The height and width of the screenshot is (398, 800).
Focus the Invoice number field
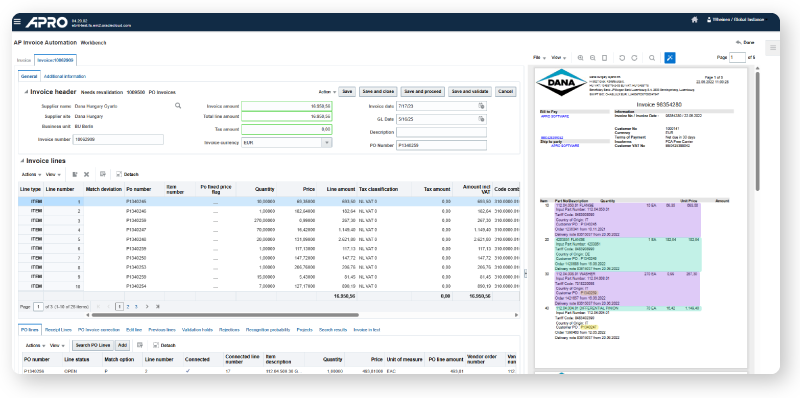coord(119,139)
